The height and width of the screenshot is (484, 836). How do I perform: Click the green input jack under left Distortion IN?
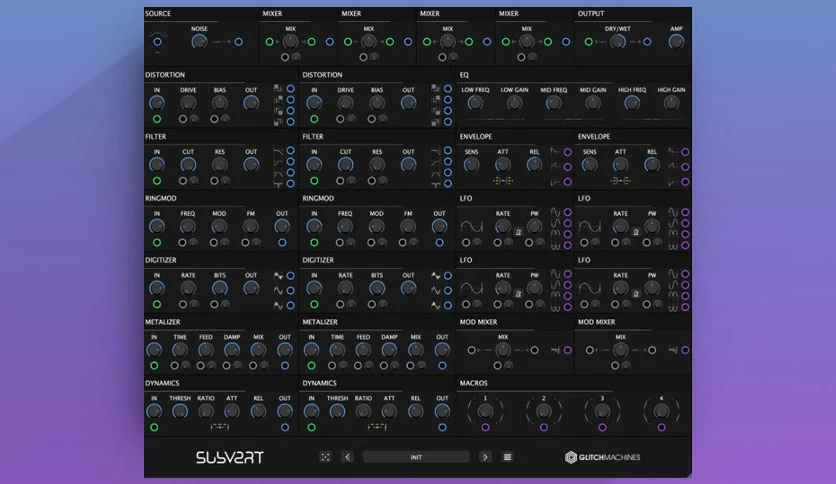(x=157, y=119)
